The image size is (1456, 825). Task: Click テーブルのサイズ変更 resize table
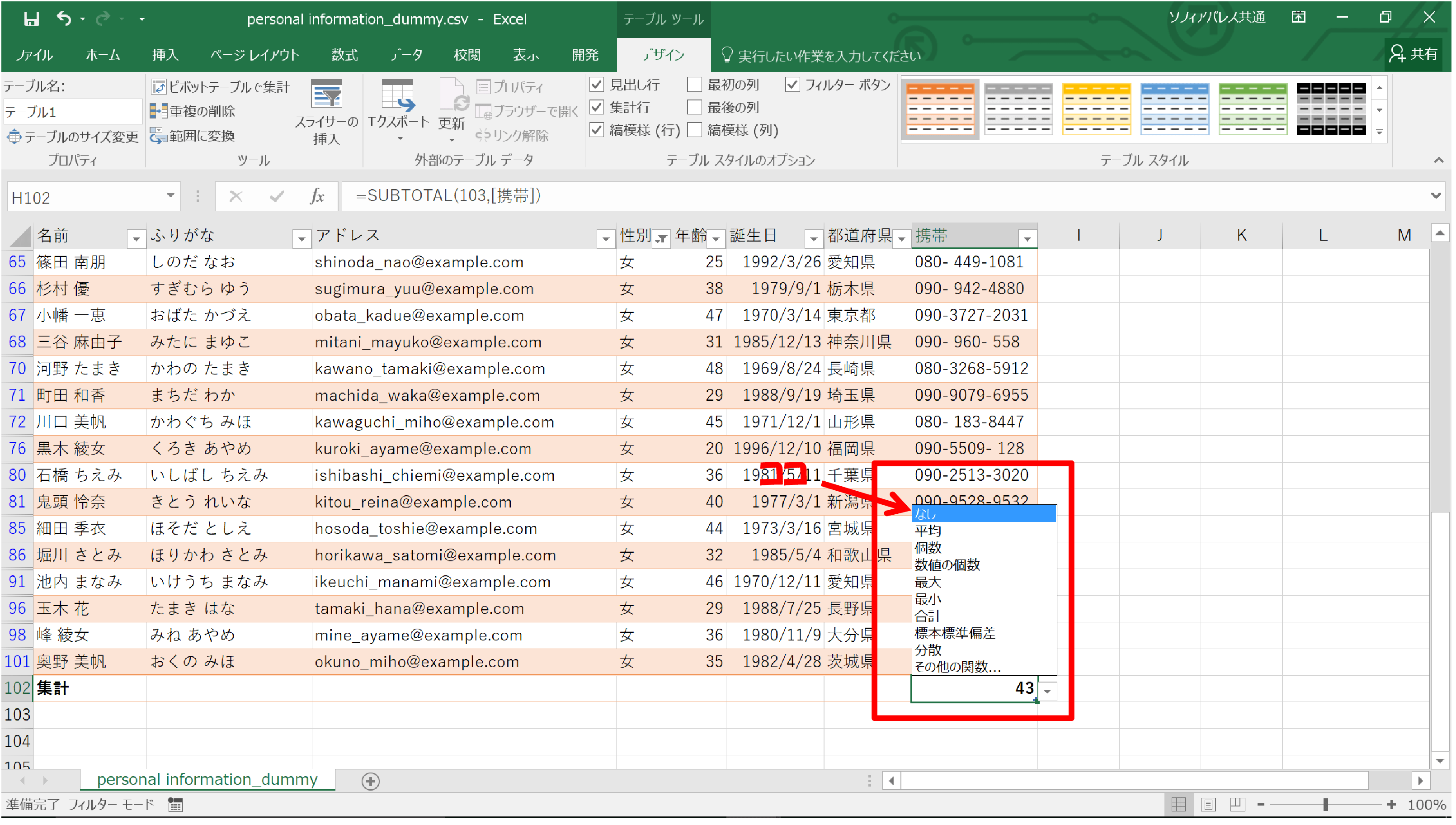[72, 137]
